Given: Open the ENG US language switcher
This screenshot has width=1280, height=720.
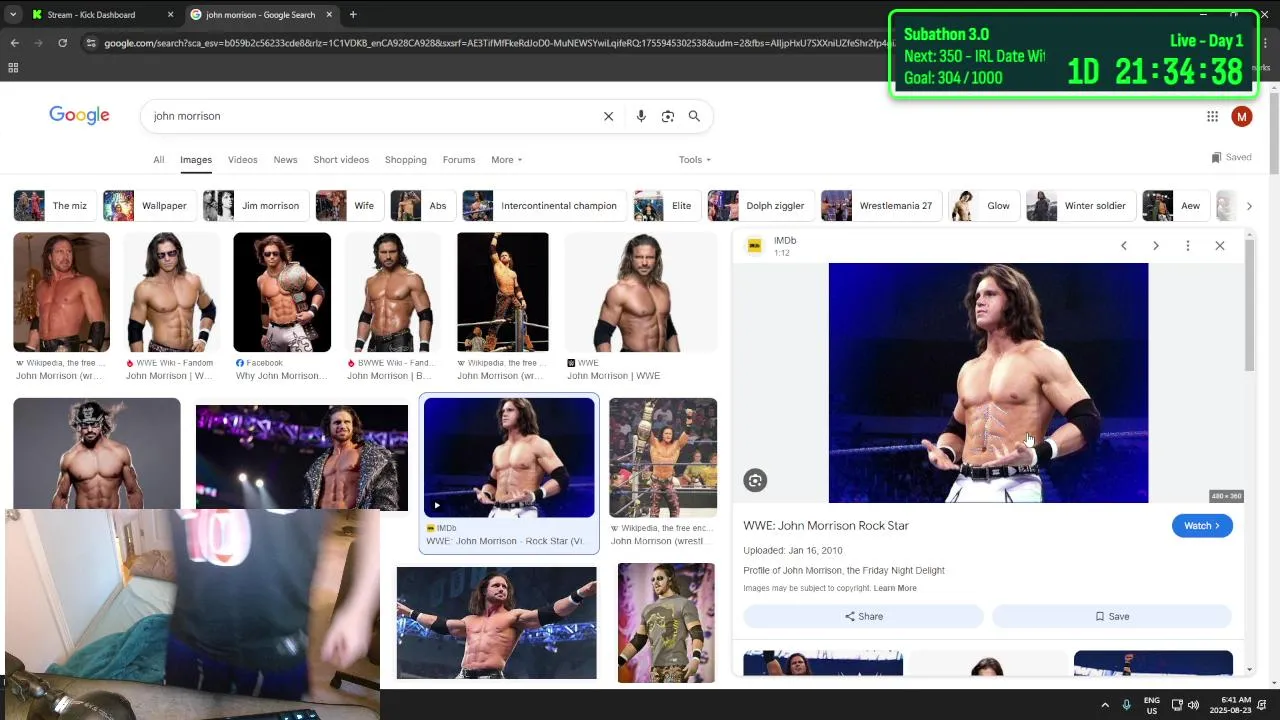Looking at the screenshot, I should click(x=1152, y=705).
